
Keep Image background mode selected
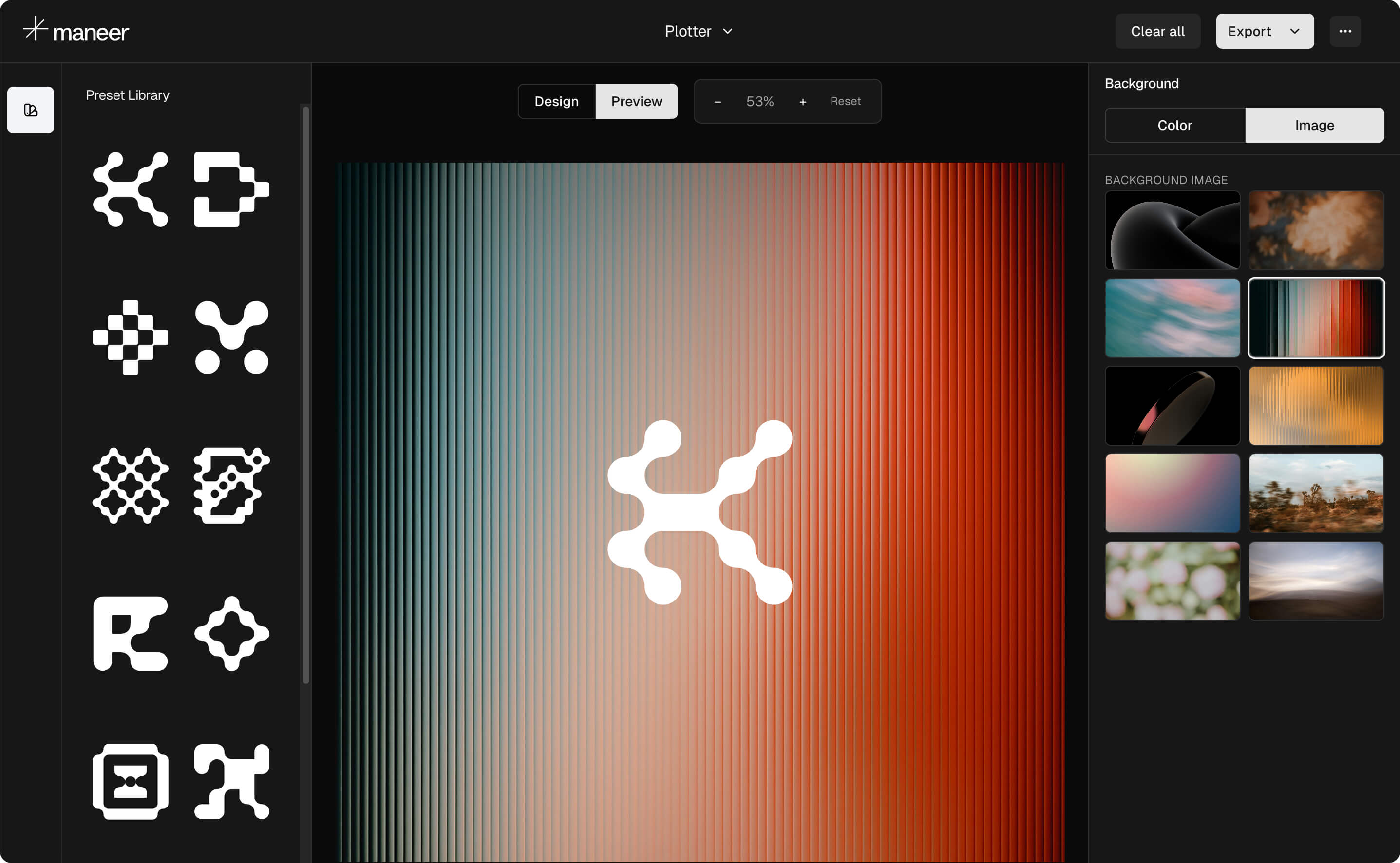coord(1314,125)
